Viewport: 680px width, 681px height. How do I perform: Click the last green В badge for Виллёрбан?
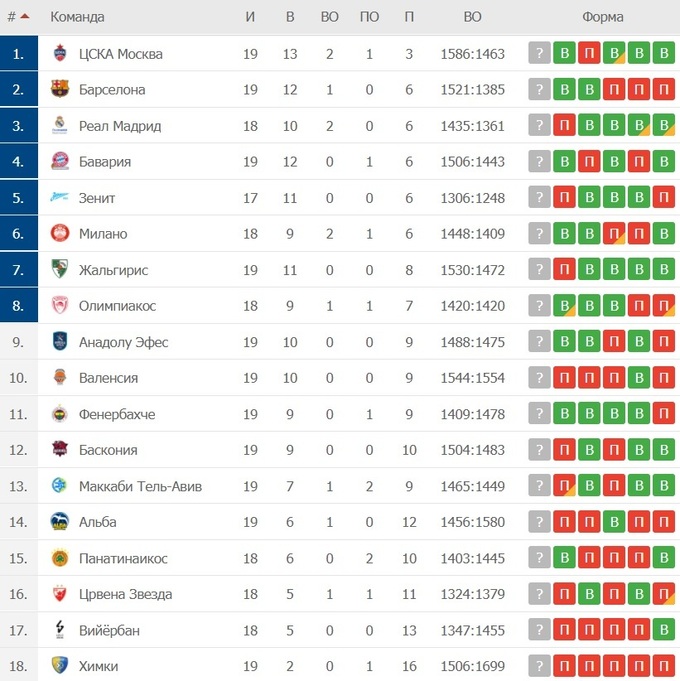coord(664,630)
